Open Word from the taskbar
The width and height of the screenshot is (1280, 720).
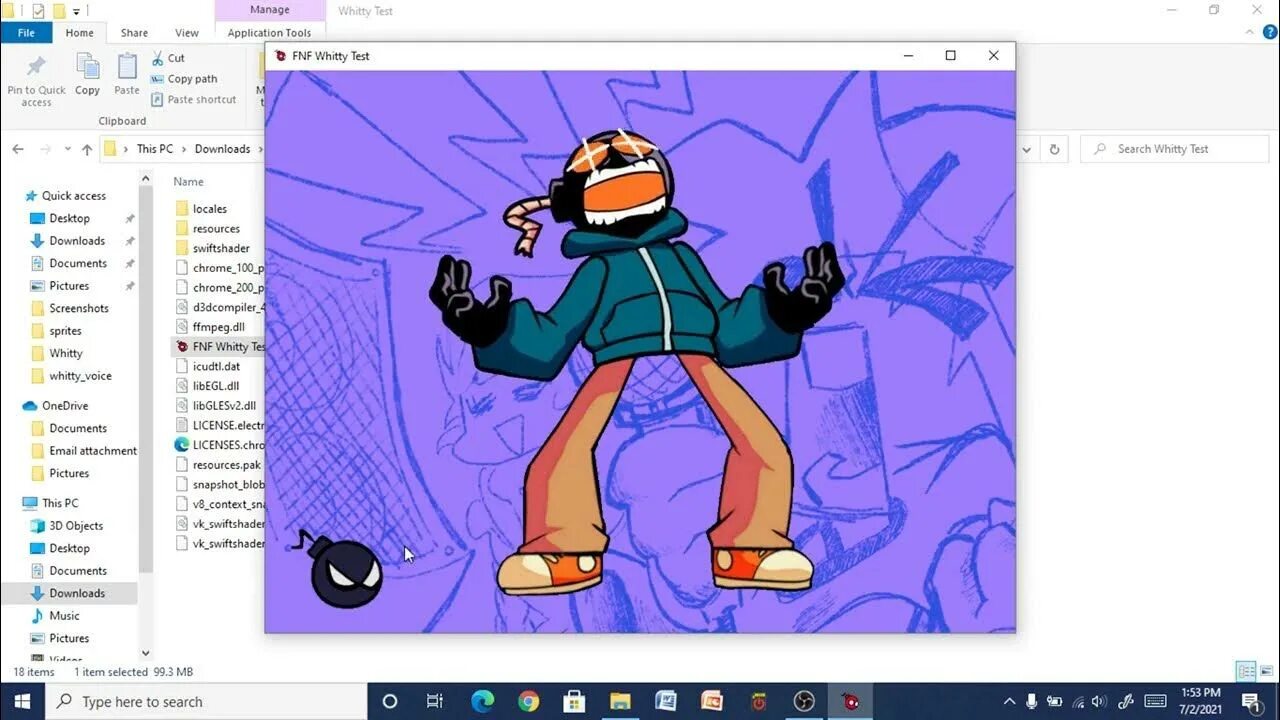666,701
